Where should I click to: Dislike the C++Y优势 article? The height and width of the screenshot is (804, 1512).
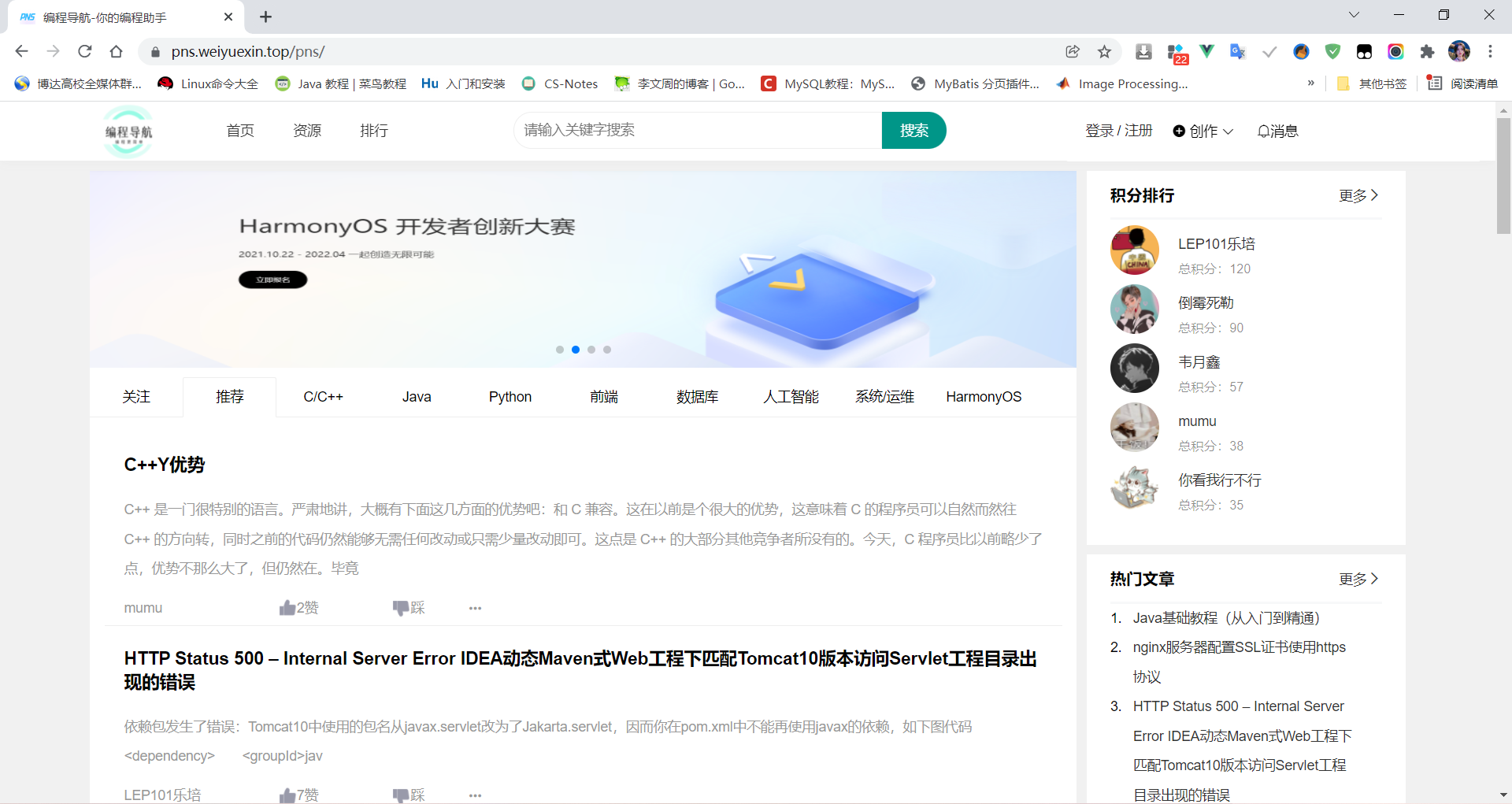(409, 607)
